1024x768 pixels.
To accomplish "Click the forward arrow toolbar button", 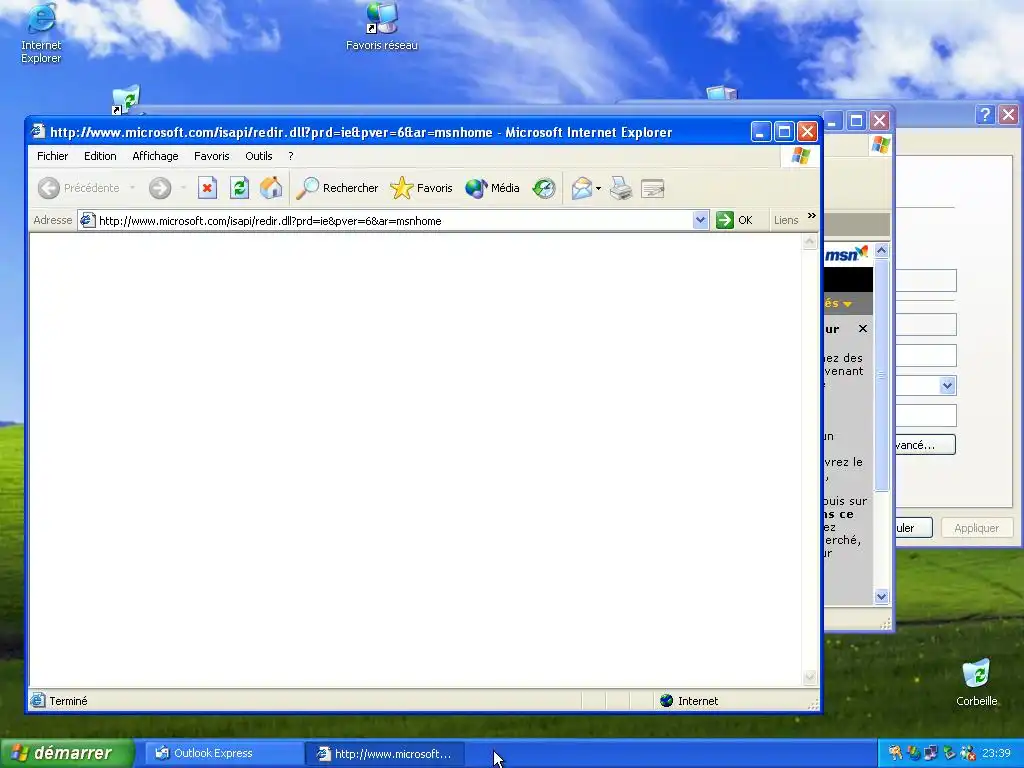I will point(159,188).
